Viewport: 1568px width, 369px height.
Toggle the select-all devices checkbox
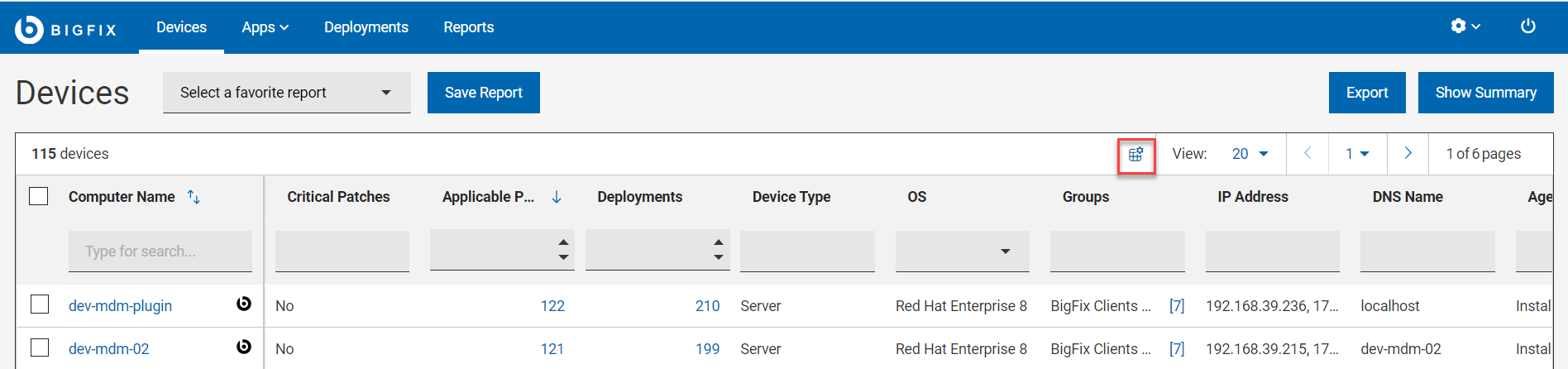tap(39, 197)
